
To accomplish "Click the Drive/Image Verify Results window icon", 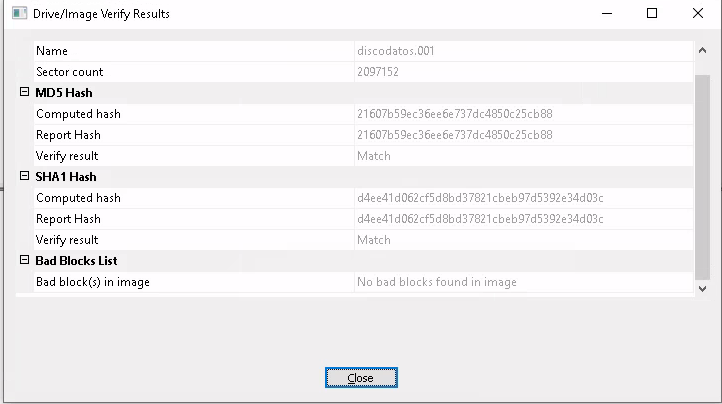I will point(19,13).
